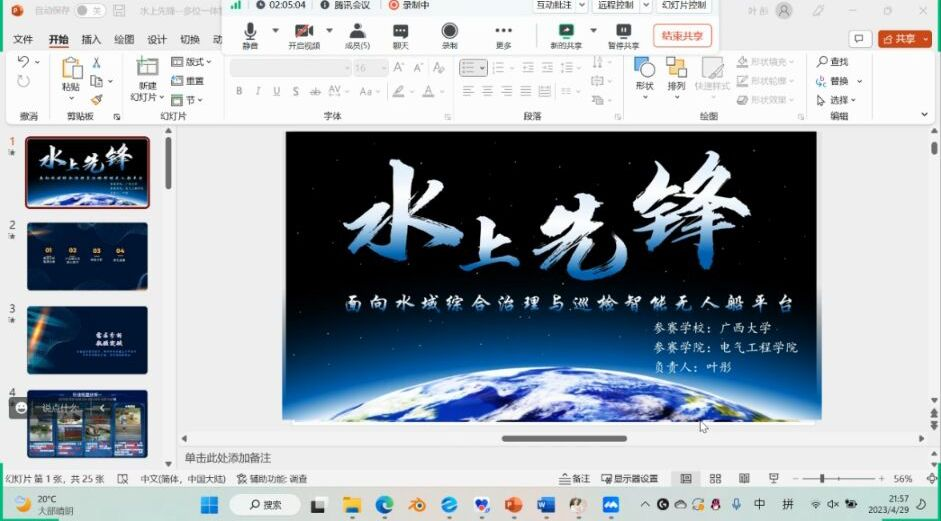
Task: Toggle the AutoSave (自动保存) switch
Action: [x=90, y=10]
